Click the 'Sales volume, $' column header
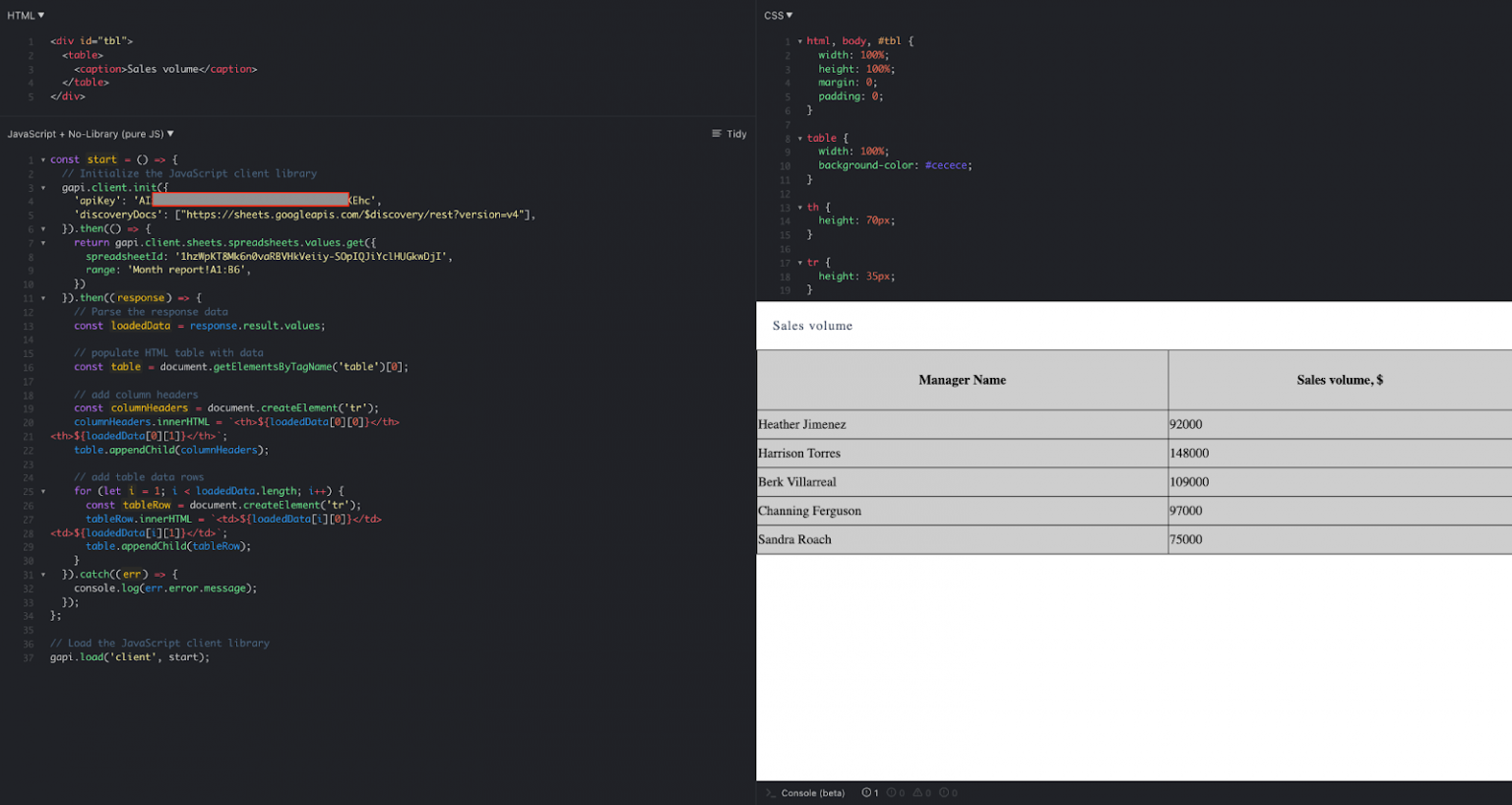The height and width of the screenshot is (805, 1512). pos(1339,380)
